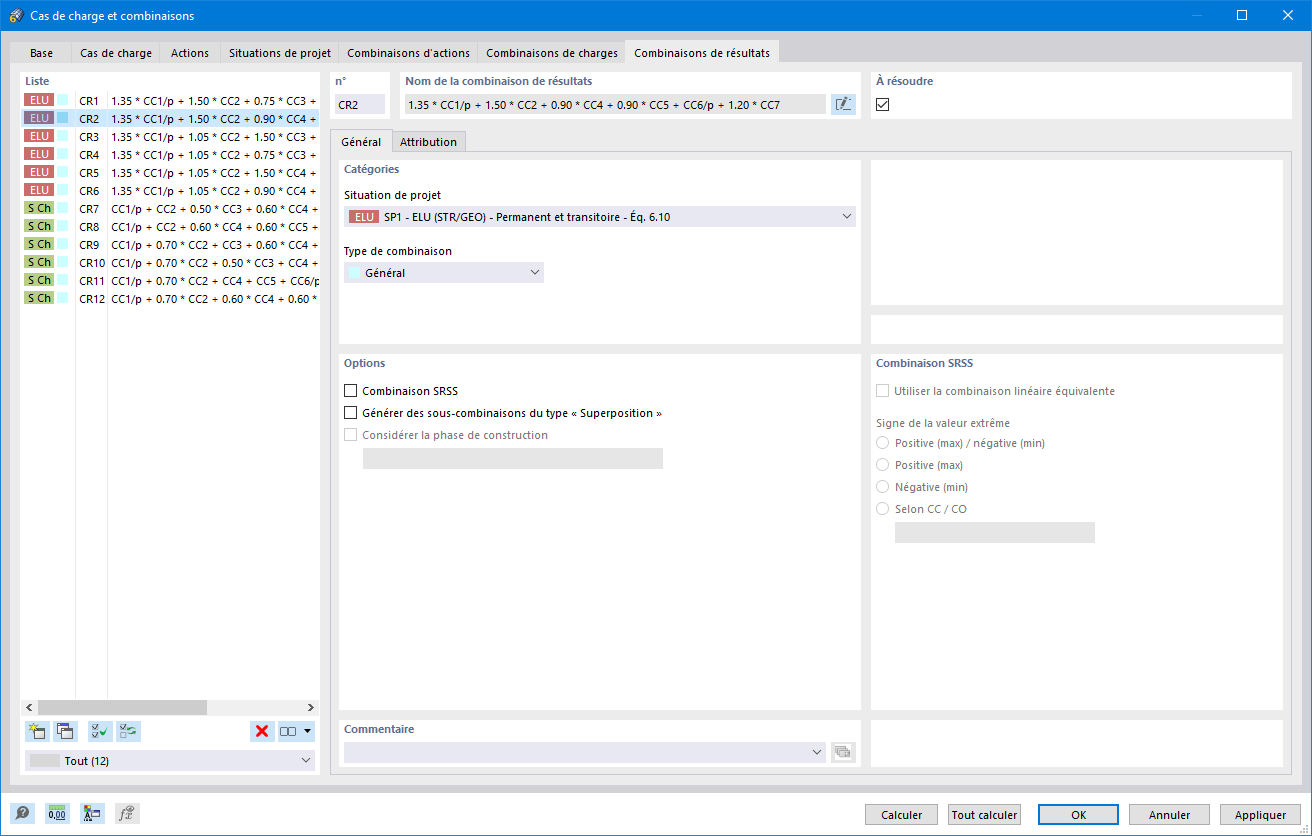Click the application icon in the title bar
Image resolution: width=1312 pixels, height=836 pixels.
[x=16, y=16]
